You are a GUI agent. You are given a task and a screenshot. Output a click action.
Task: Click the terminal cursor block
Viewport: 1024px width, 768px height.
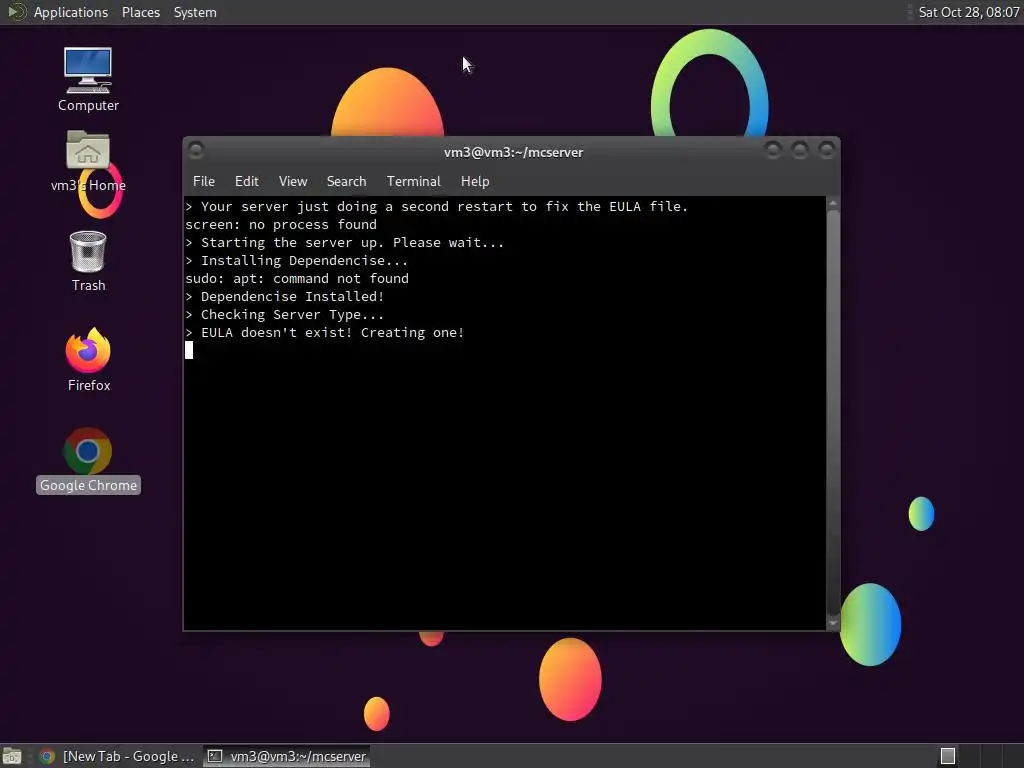coord(189,351)
